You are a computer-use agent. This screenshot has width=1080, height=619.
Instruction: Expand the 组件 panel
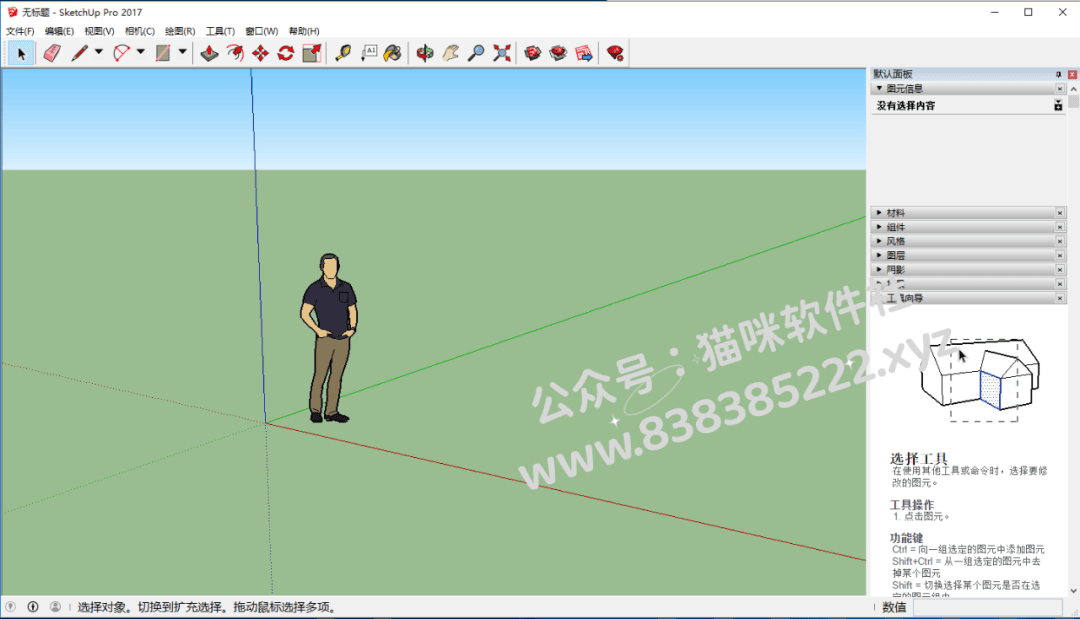point(879,227)
